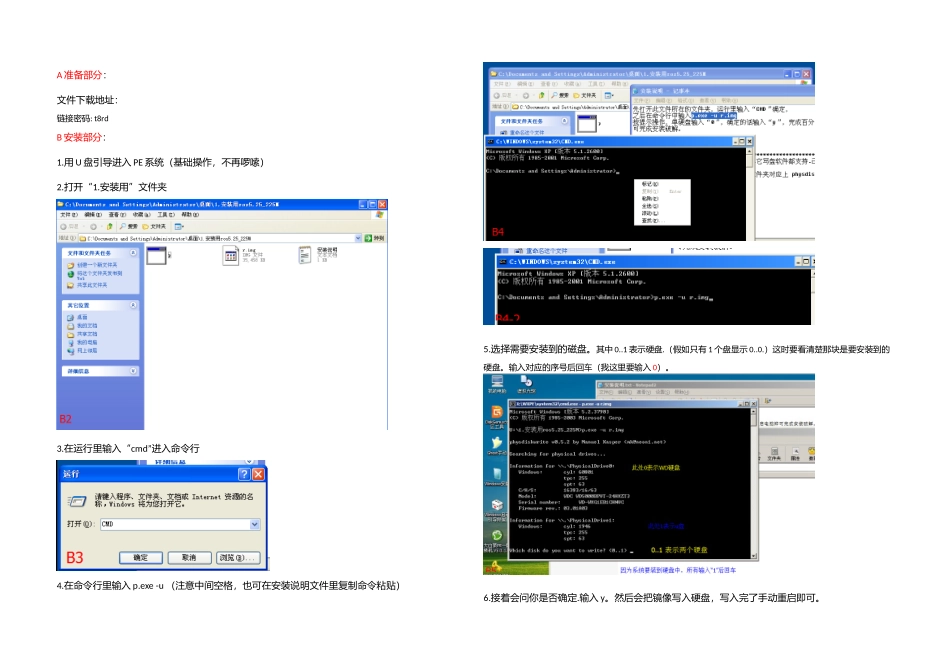The height and width of the screenshot is (672, 950).
Task: Click 确定 button in 运行 dialog
Action: [141, 557]
